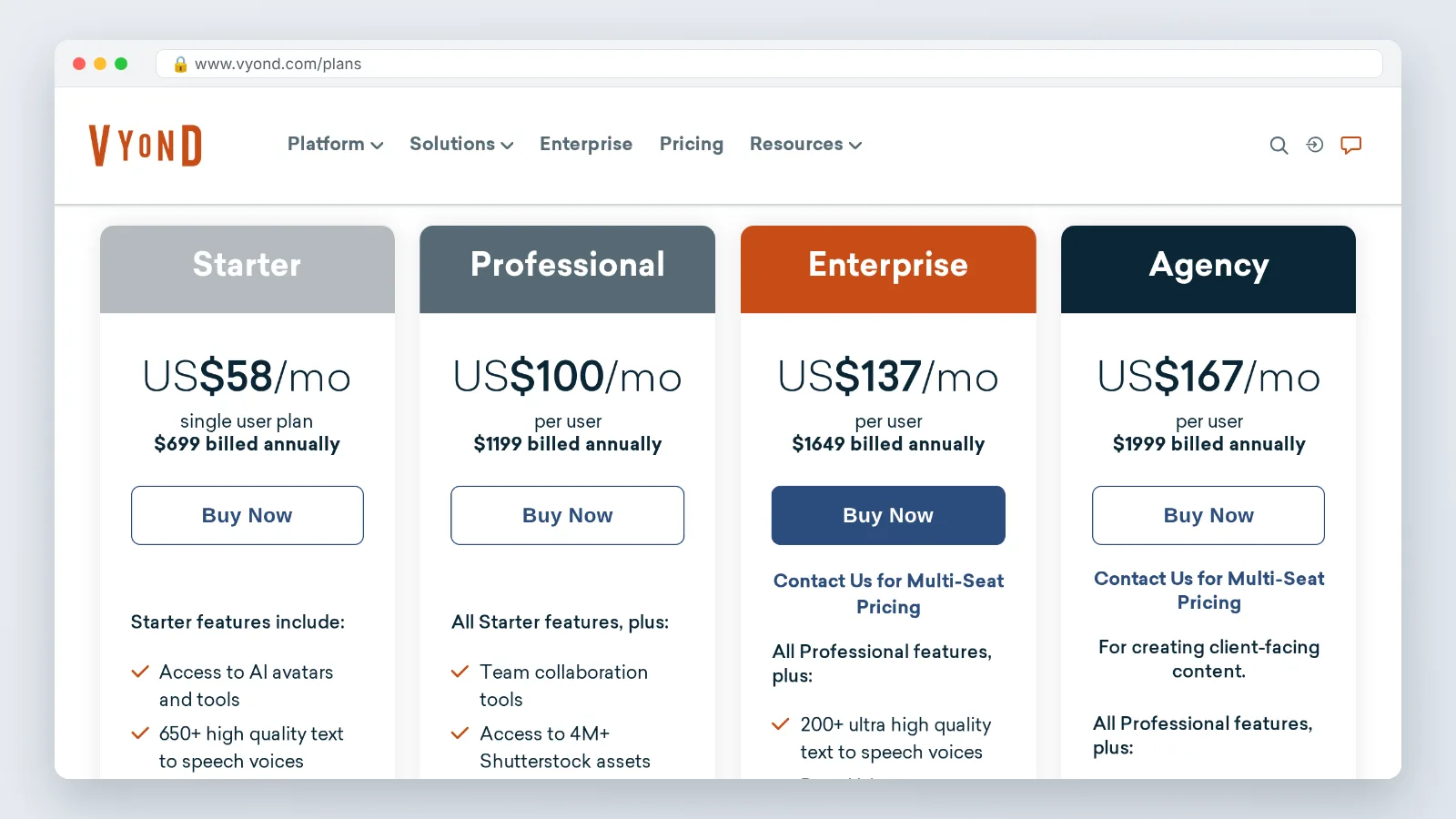
Task: Open the search icon in header
Action: [1279, 146]
